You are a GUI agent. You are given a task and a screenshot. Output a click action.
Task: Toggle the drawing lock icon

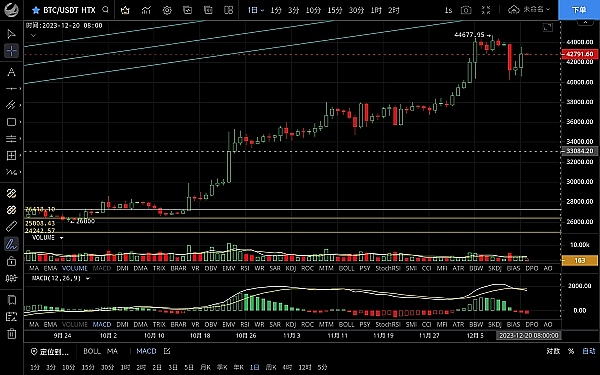coord(11,261)
